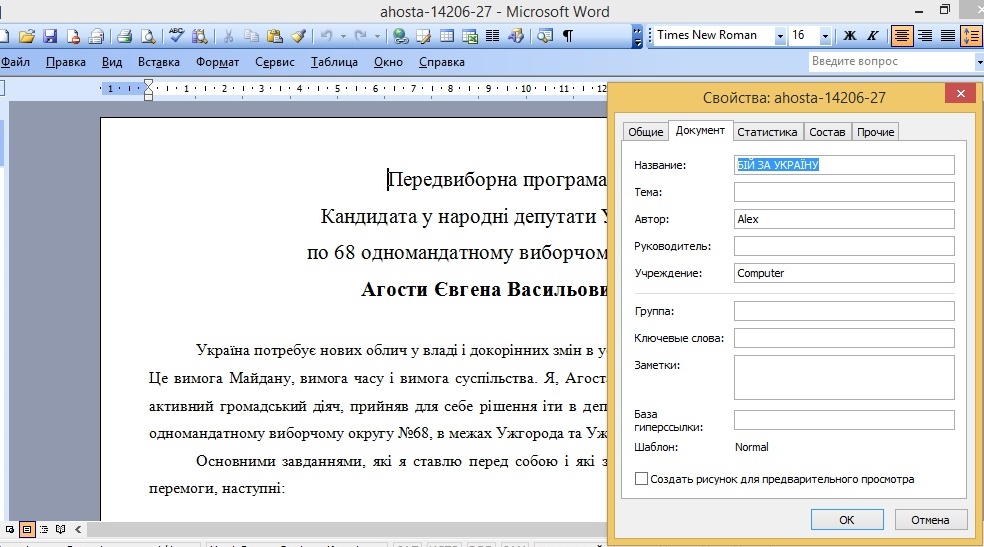The height and width of the screenshot is (547, 984).
Task: Toggle the line spacing button
Action: point(973,36)
